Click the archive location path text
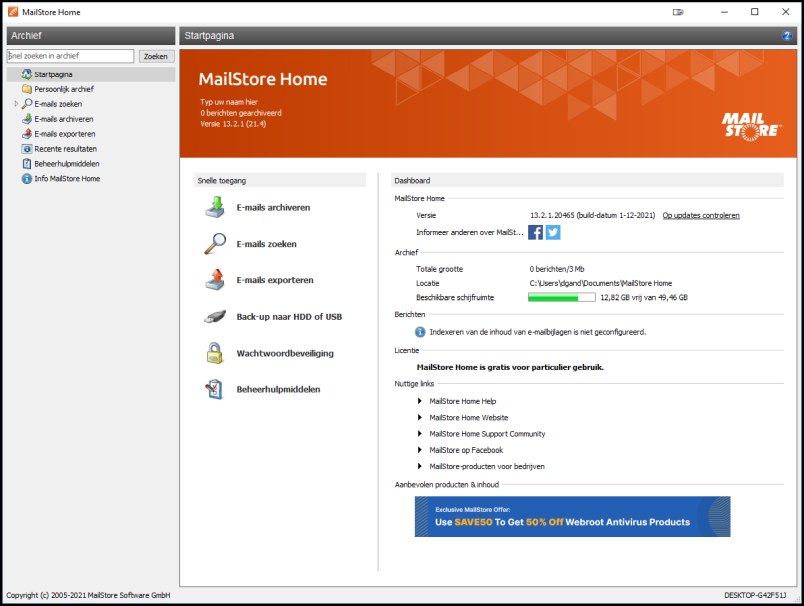 tap(600, 283)
